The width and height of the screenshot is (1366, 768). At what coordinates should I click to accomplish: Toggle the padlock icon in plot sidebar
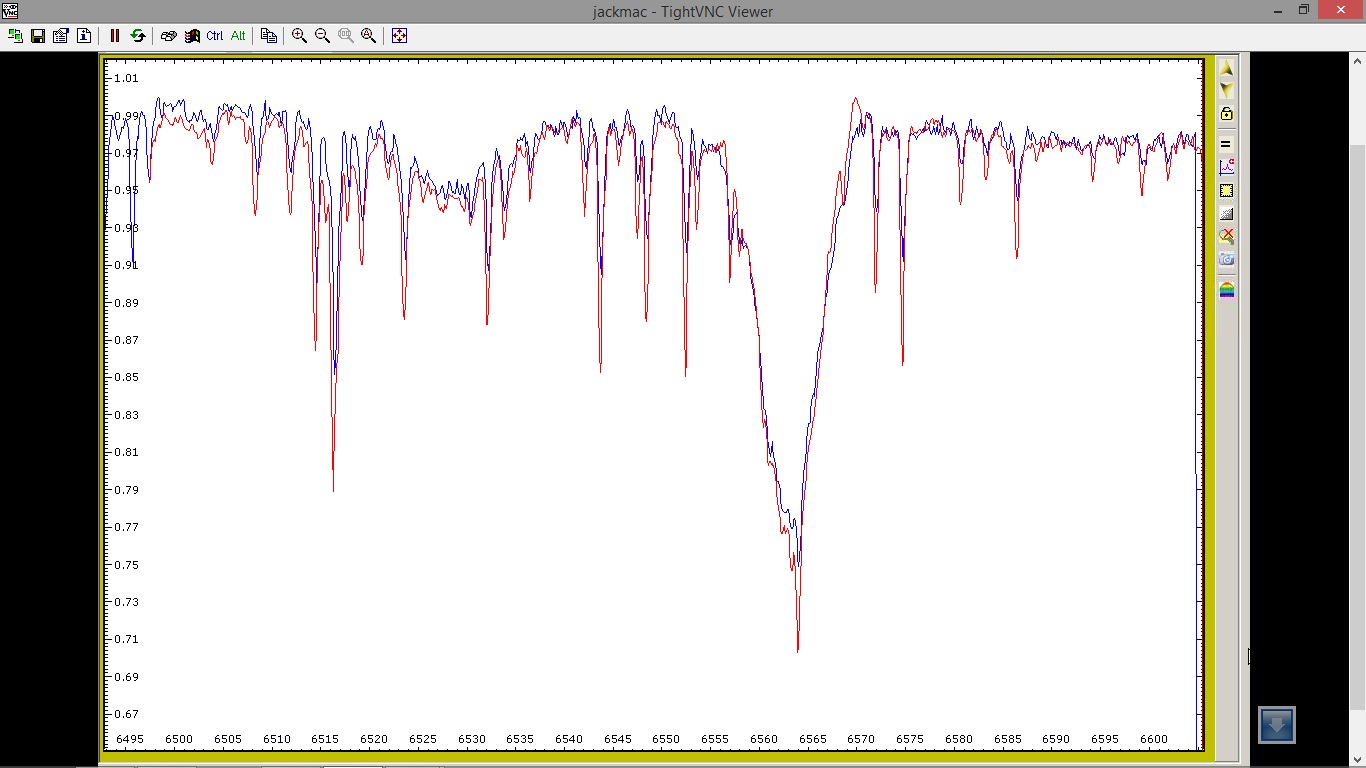pyautogui.click(x=1226, y=114)
